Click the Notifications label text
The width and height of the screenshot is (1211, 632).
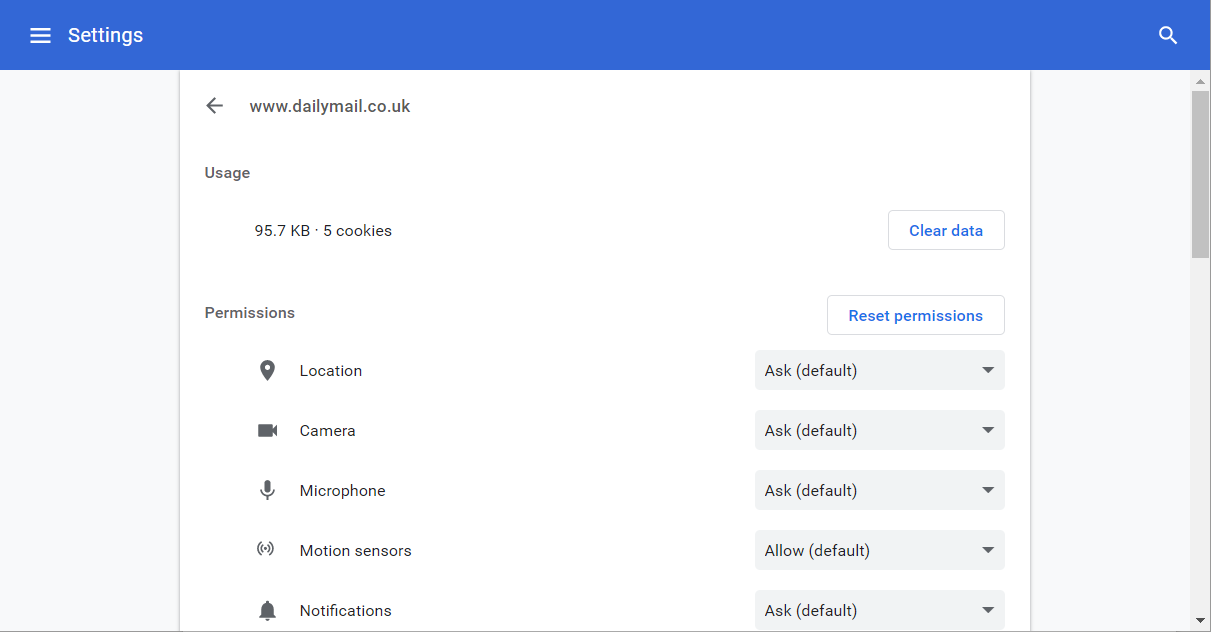click(345, 611)
